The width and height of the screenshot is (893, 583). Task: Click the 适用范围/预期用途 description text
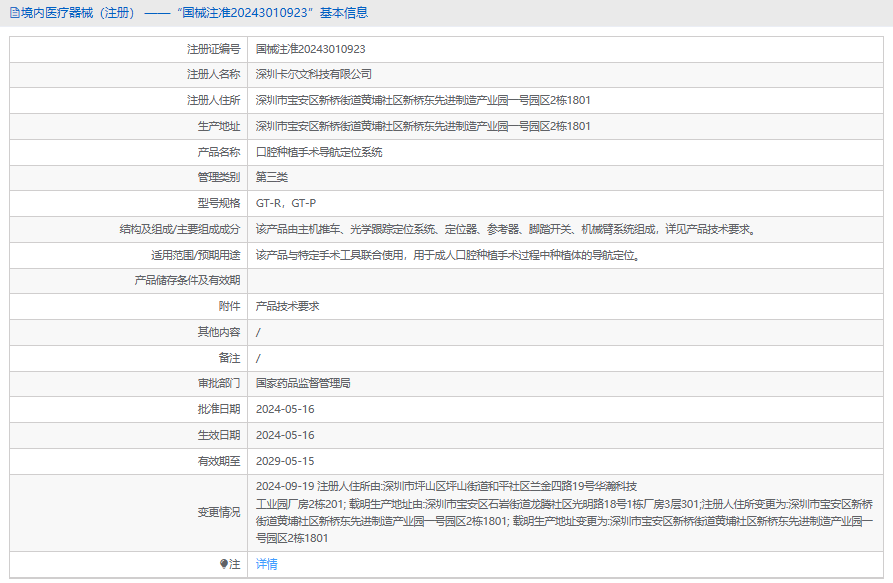(x=448, y=255)
